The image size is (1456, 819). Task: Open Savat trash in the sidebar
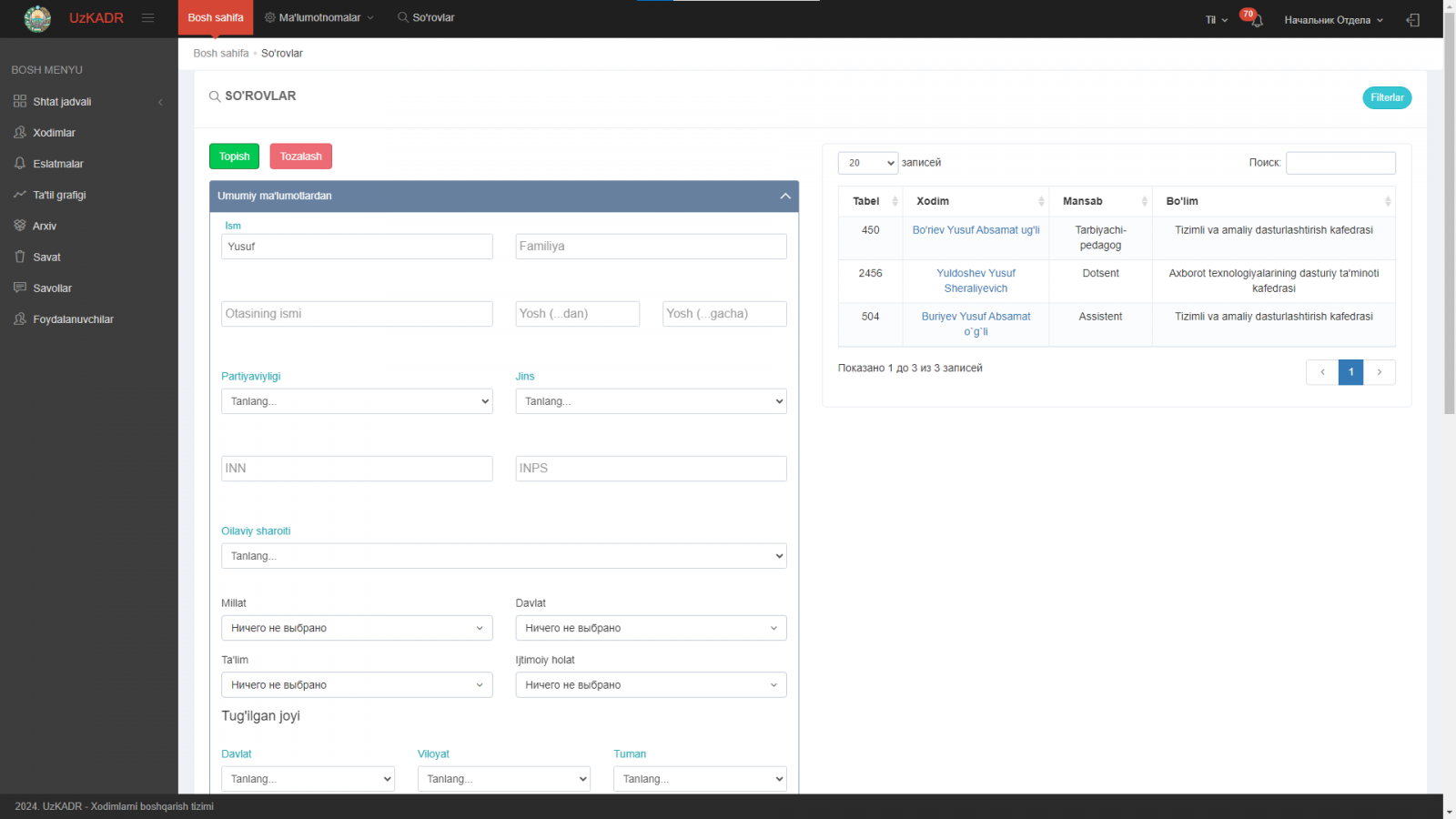tap(46, 258)
